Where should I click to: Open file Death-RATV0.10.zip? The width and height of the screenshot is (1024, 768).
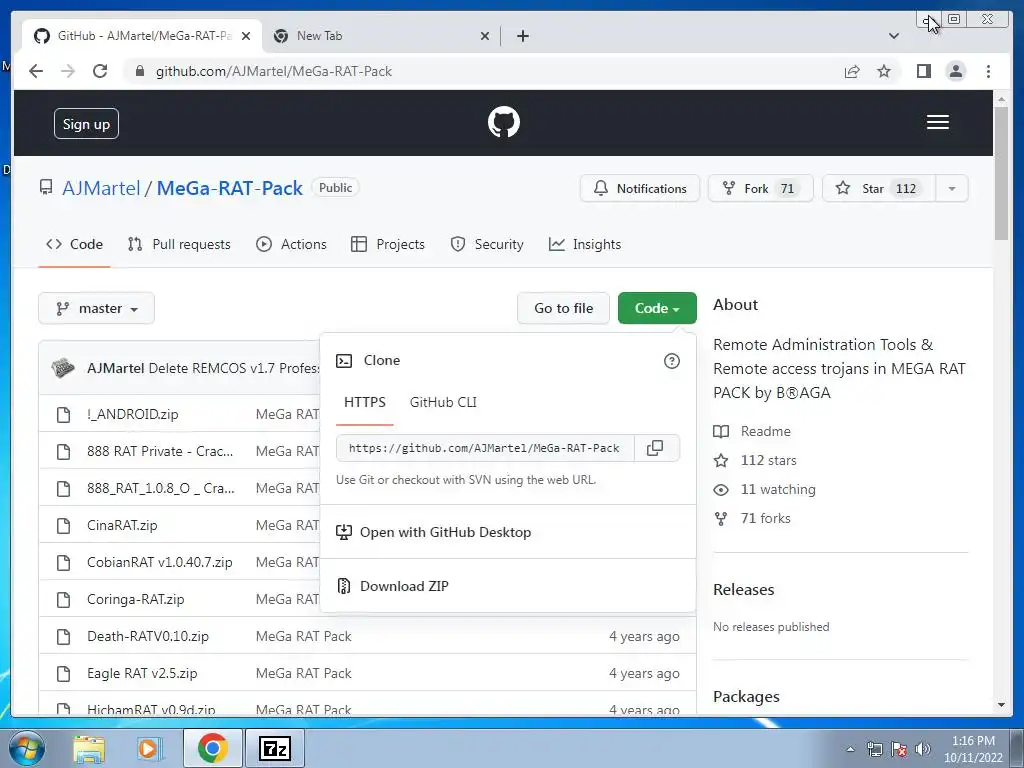(x=148, y=636)
